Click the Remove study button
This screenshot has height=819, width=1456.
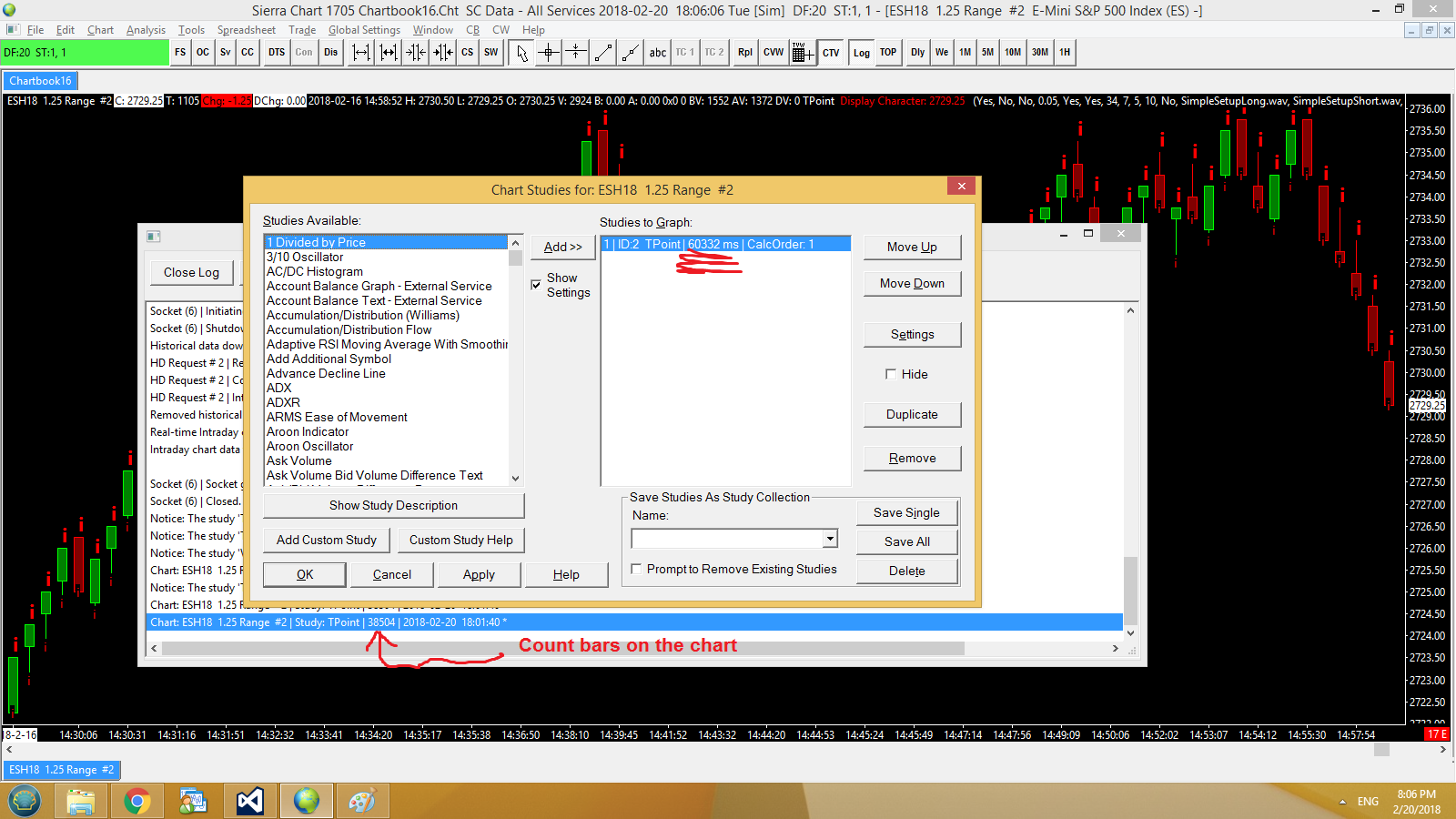(912, 458)
